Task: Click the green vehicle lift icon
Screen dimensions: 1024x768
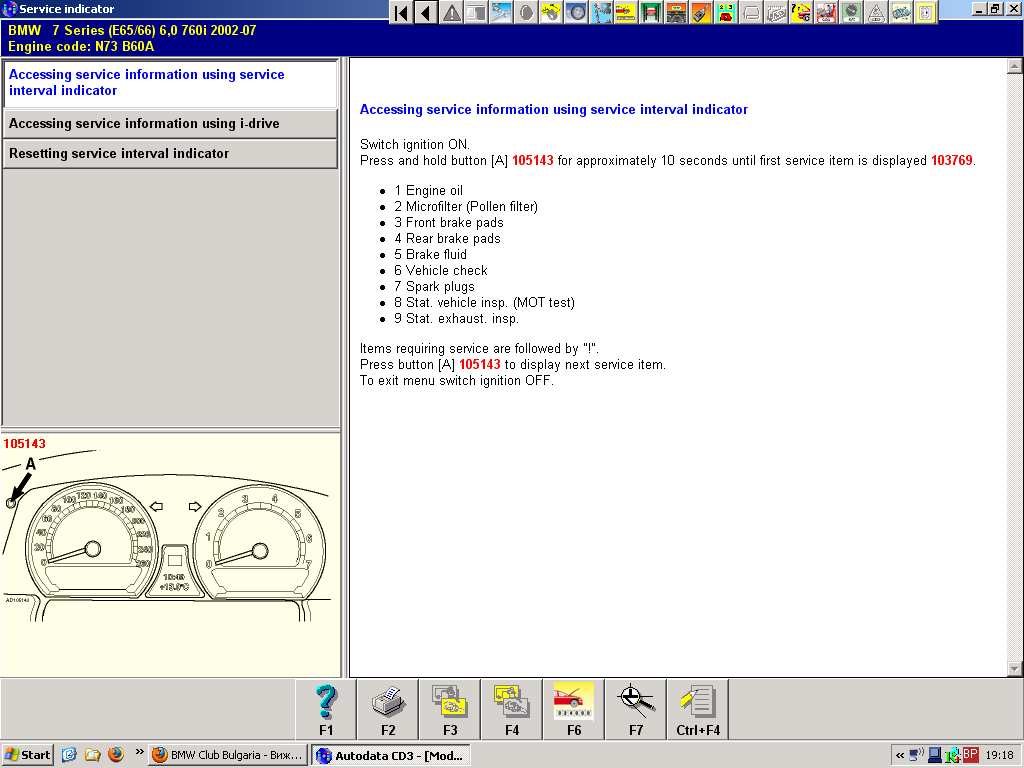Action: 651,12
